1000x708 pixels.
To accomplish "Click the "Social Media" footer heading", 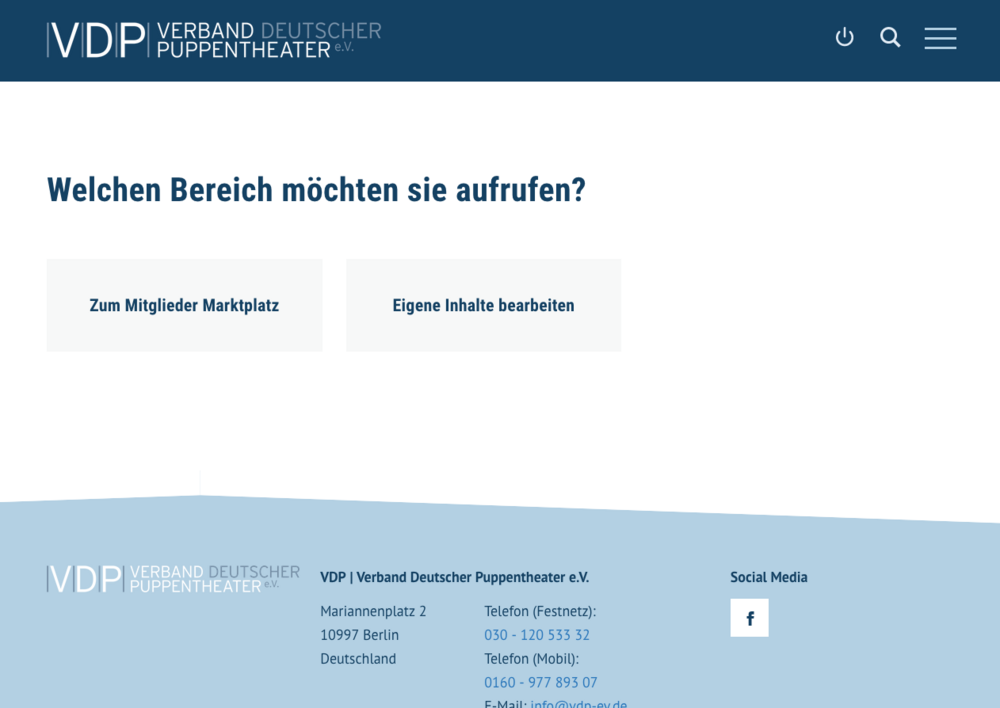I will tap(768, 577).
